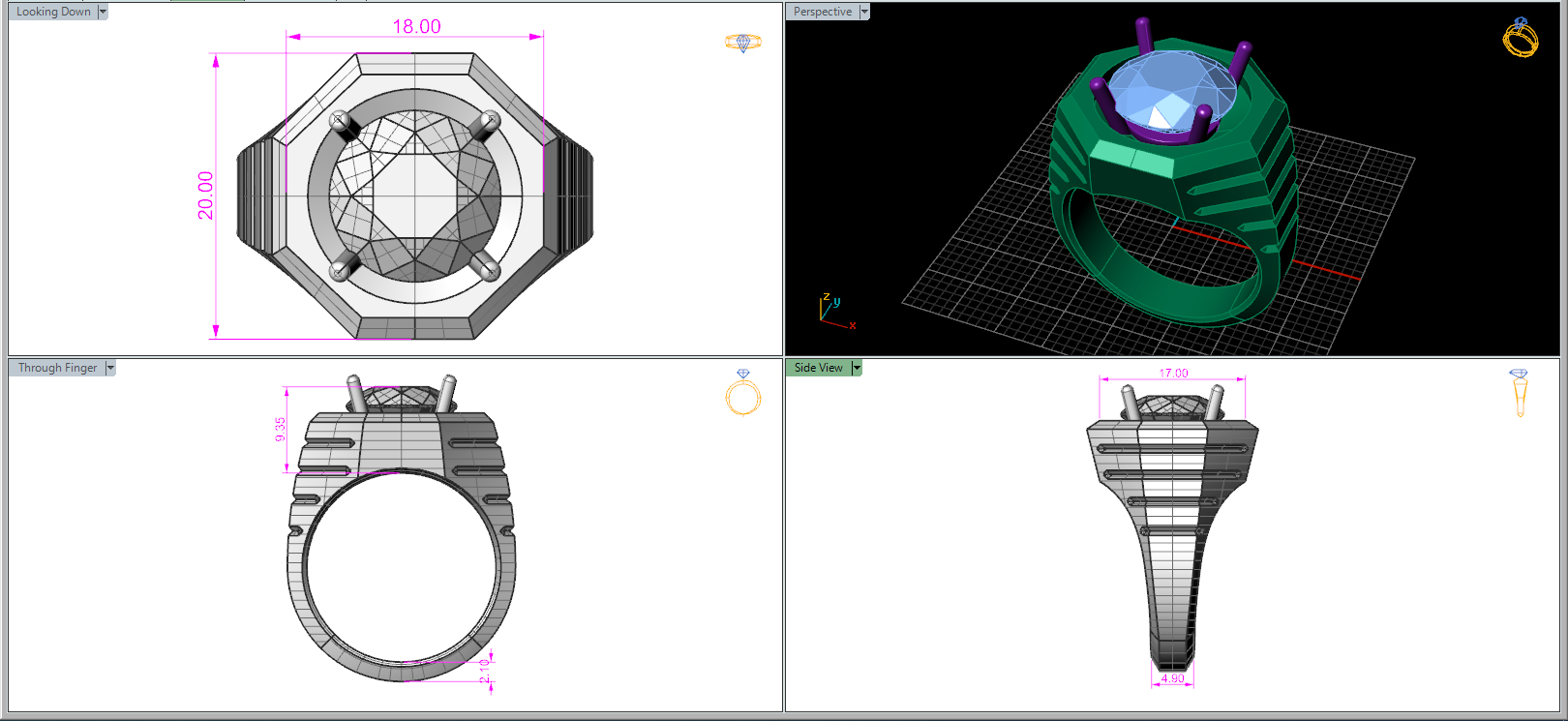The image size is (1568, 721).
Task: Select the 9.35 dimension in Through Finger
Action: pyautogui.click(x=280, y=430)
